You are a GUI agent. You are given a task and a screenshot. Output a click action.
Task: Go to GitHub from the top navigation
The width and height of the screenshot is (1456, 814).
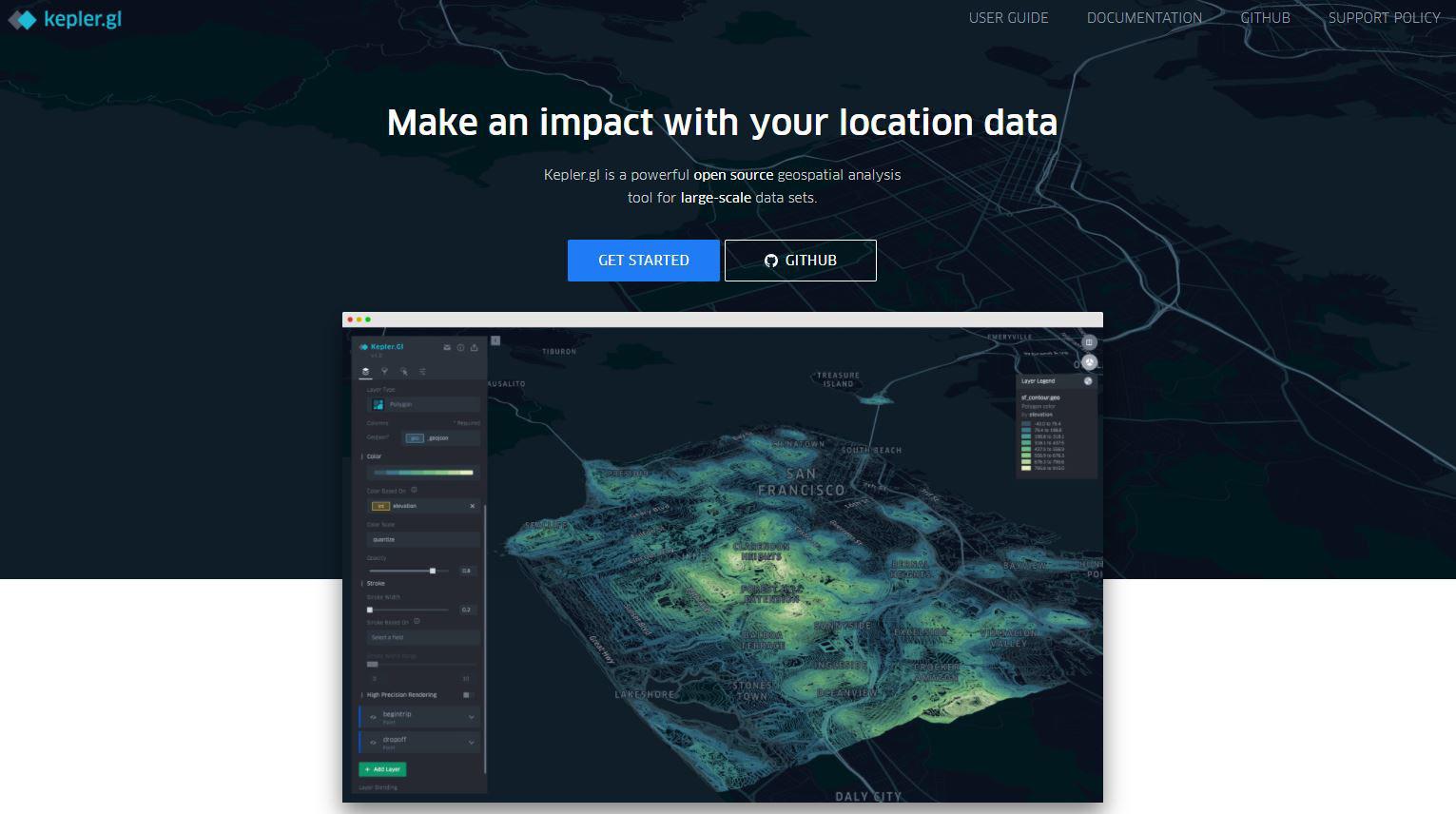click(1265, 18)
